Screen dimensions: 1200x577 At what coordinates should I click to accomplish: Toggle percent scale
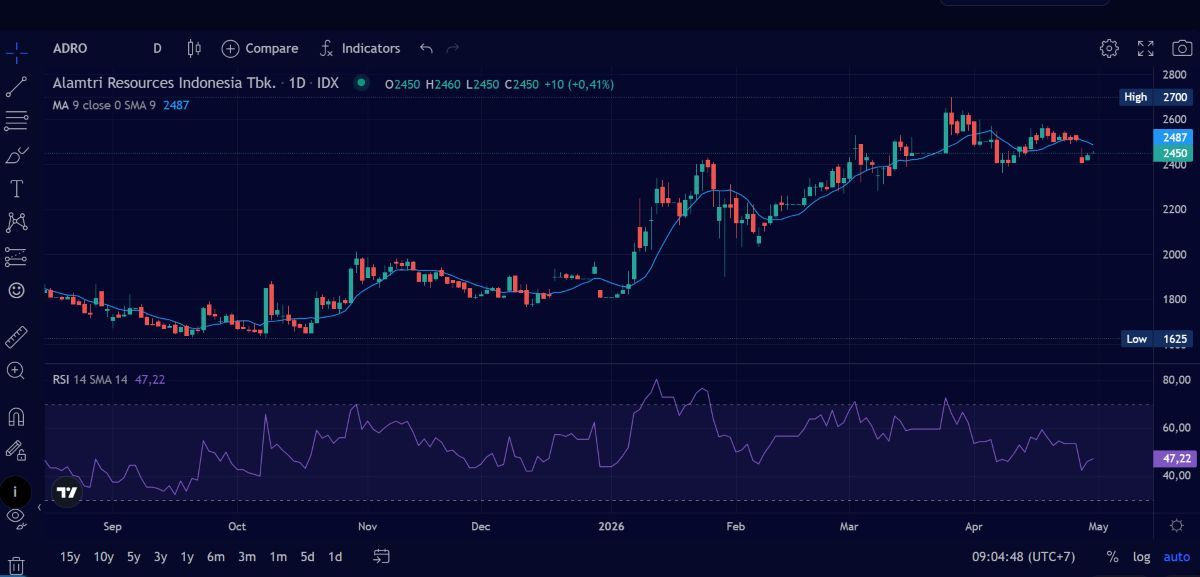pyautogui.click(x=1112, y=556)
